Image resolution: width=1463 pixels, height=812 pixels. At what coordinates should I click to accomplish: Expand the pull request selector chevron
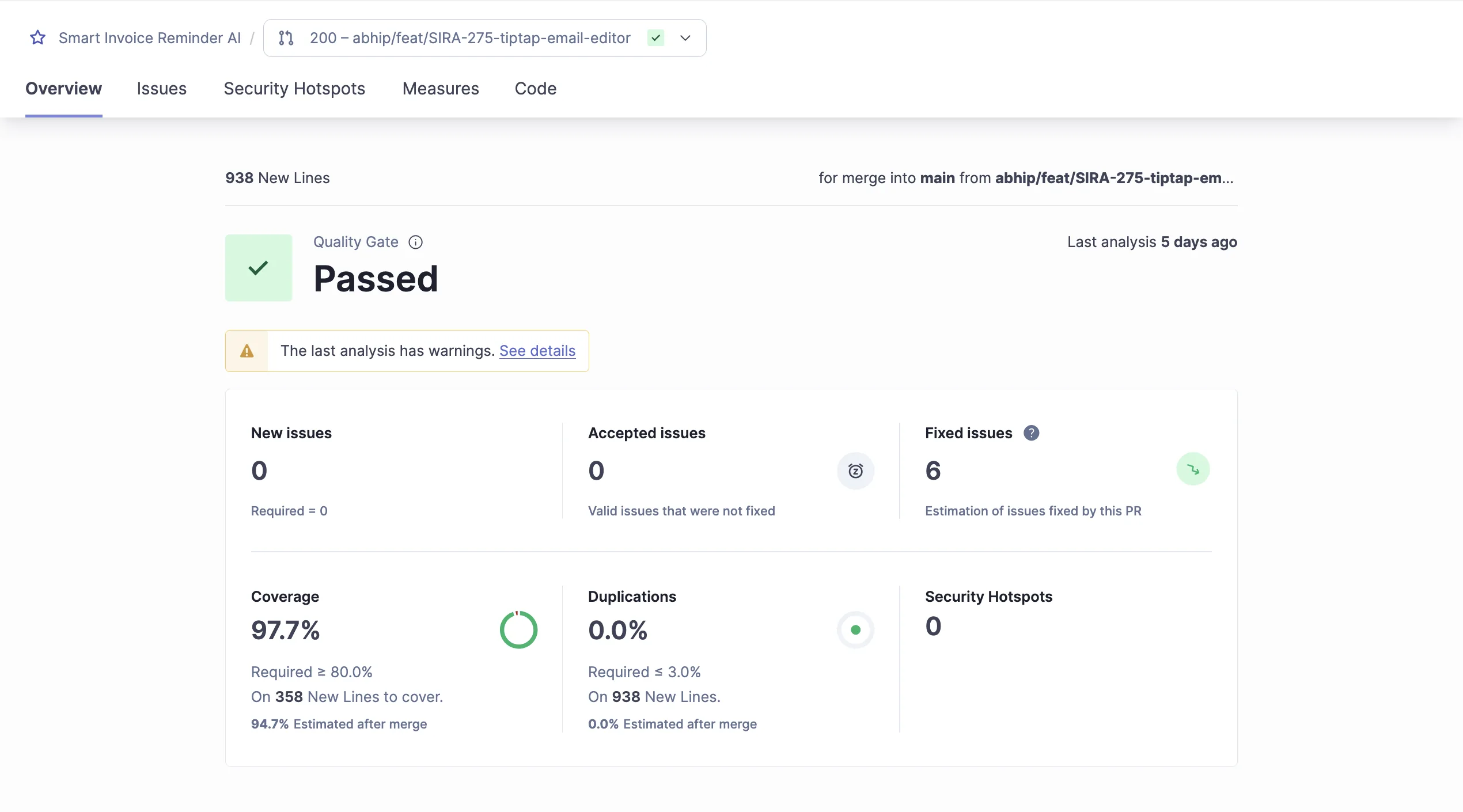tap(685, 38)
